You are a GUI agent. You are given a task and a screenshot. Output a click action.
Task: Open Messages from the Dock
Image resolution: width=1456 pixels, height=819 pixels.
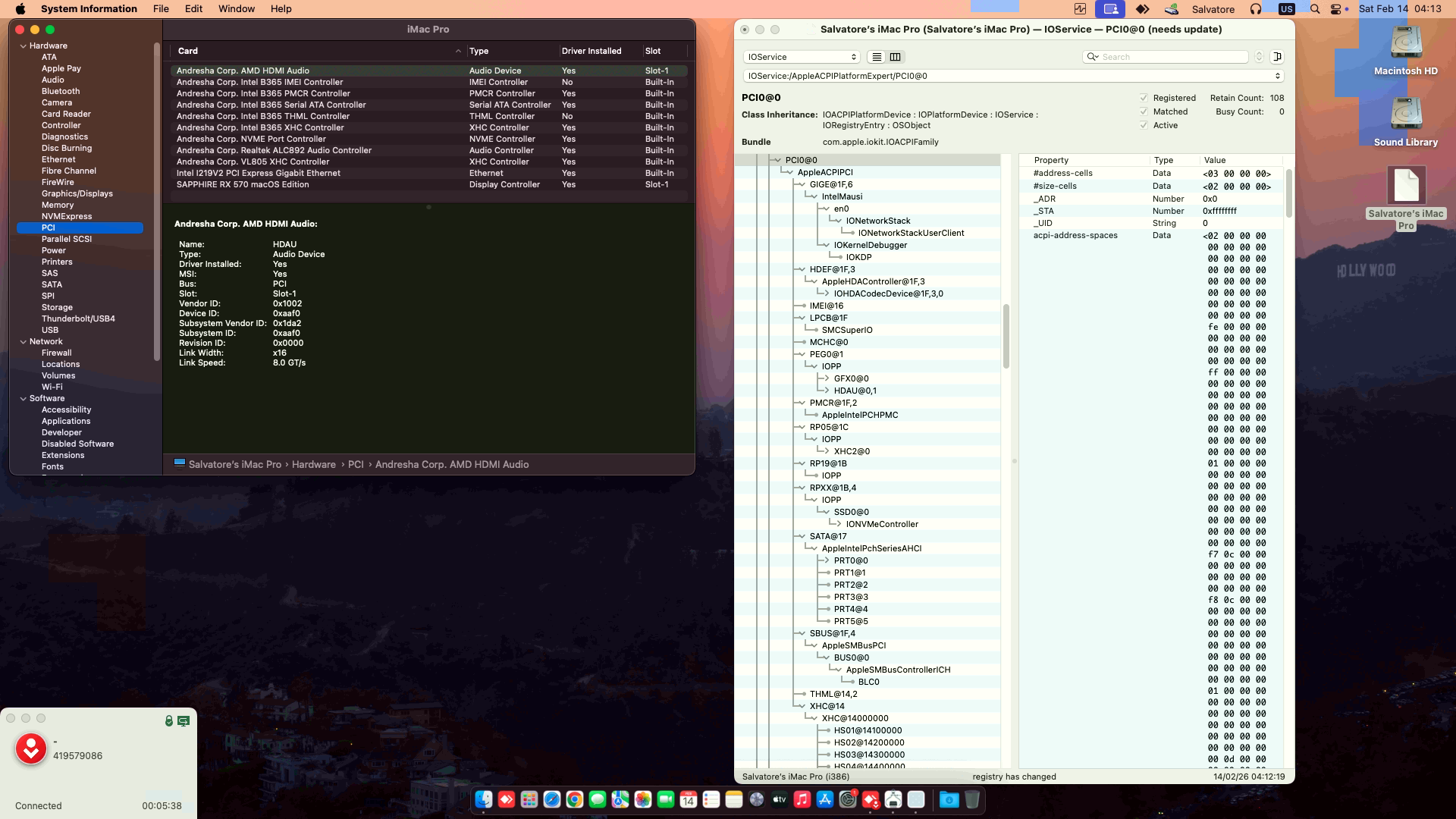point(598,799)
